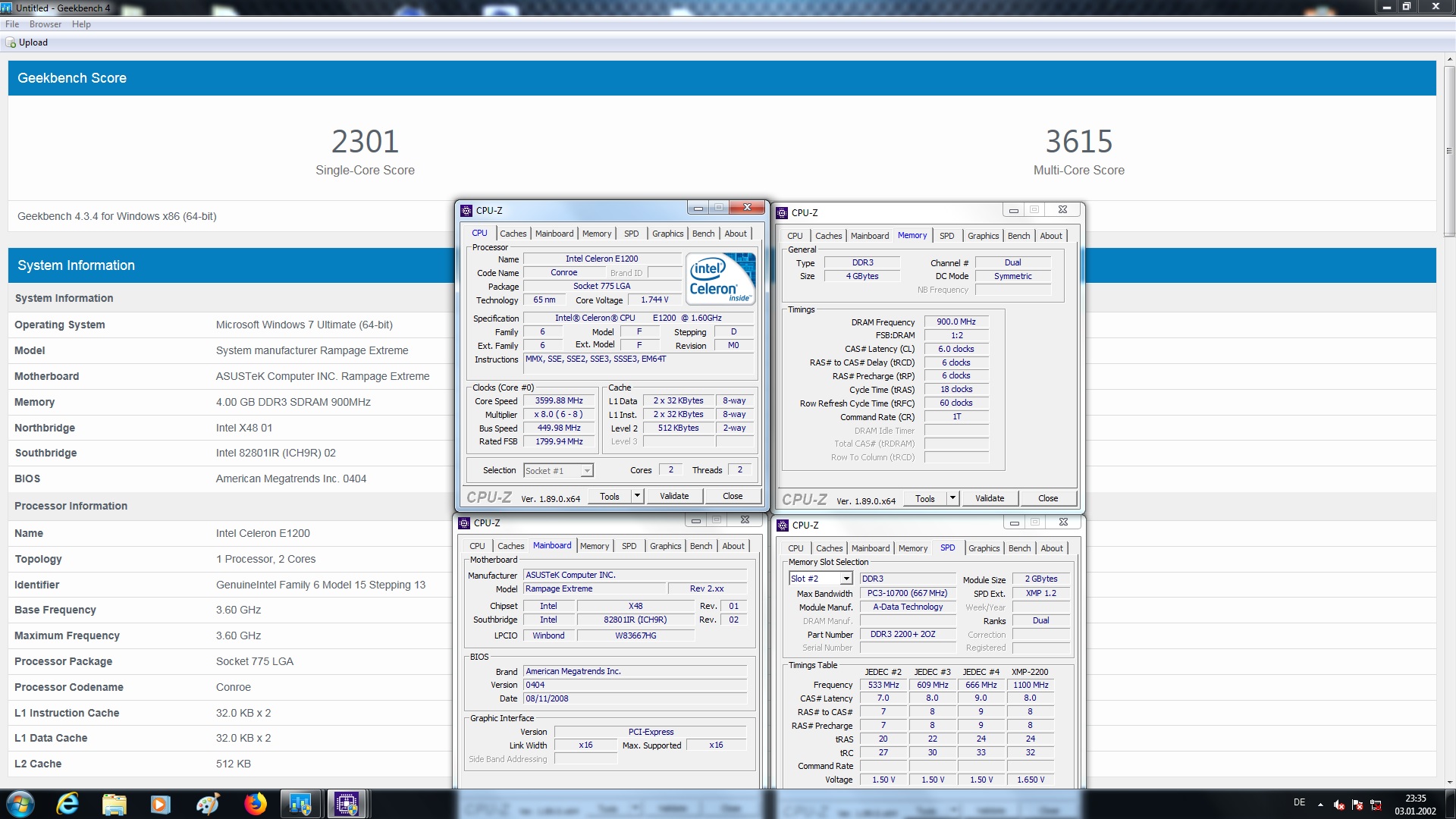
Task: Click the Multiplier x 8.0 ( 6 - 8 ) field
Action: [x=559, y=415]
